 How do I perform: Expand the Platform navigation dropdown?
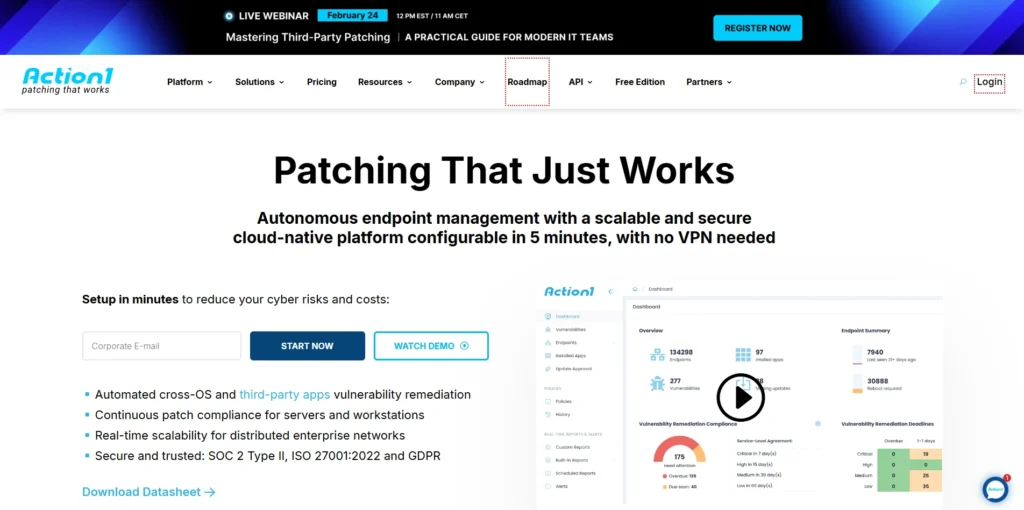coord(189,82)
